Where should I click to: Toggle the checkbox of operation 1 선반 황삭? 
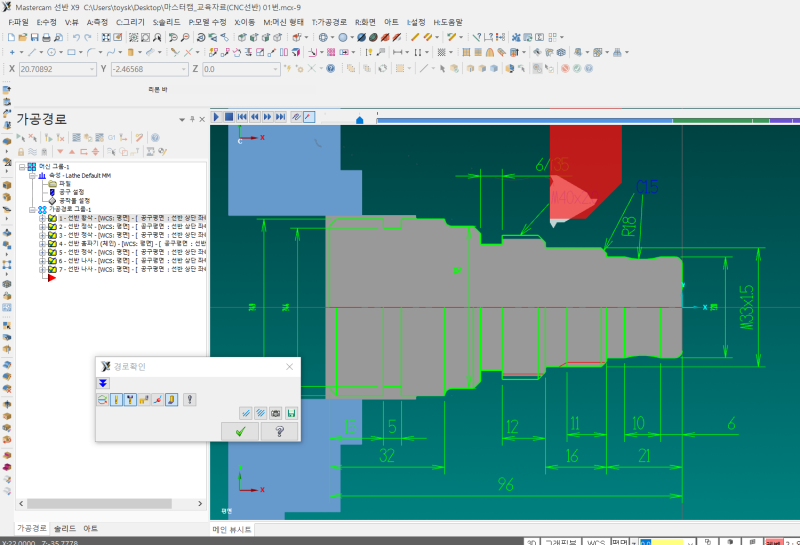pyautogui.click(x=53, y=218)
